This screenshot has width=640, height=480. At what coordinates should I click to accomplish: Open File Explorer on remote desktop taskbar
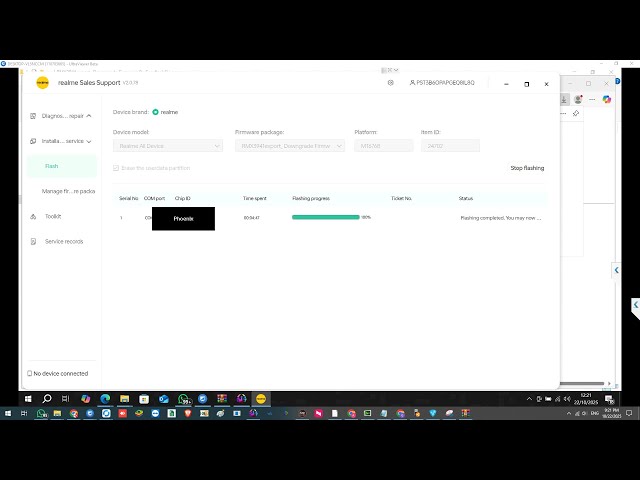tap(124, 398)
